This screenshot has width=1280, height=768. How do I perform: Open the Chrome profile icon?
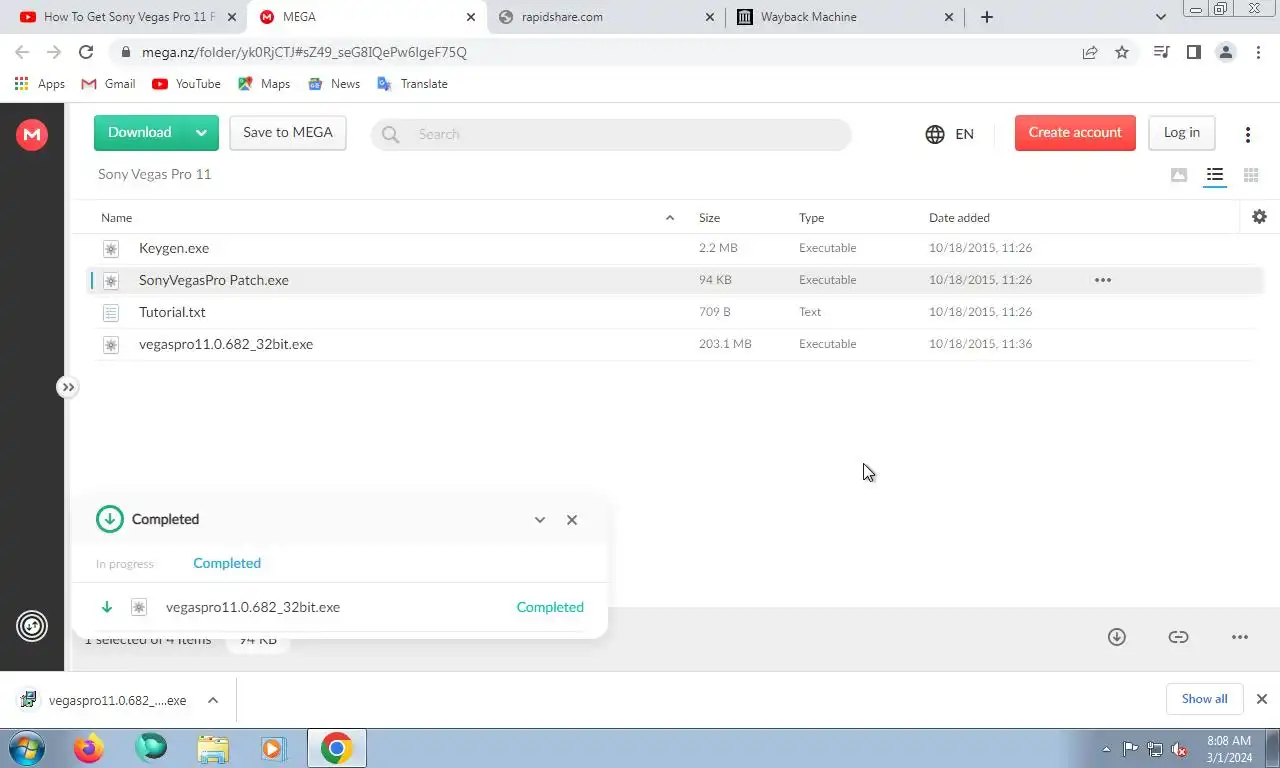tap(1226, 52)
